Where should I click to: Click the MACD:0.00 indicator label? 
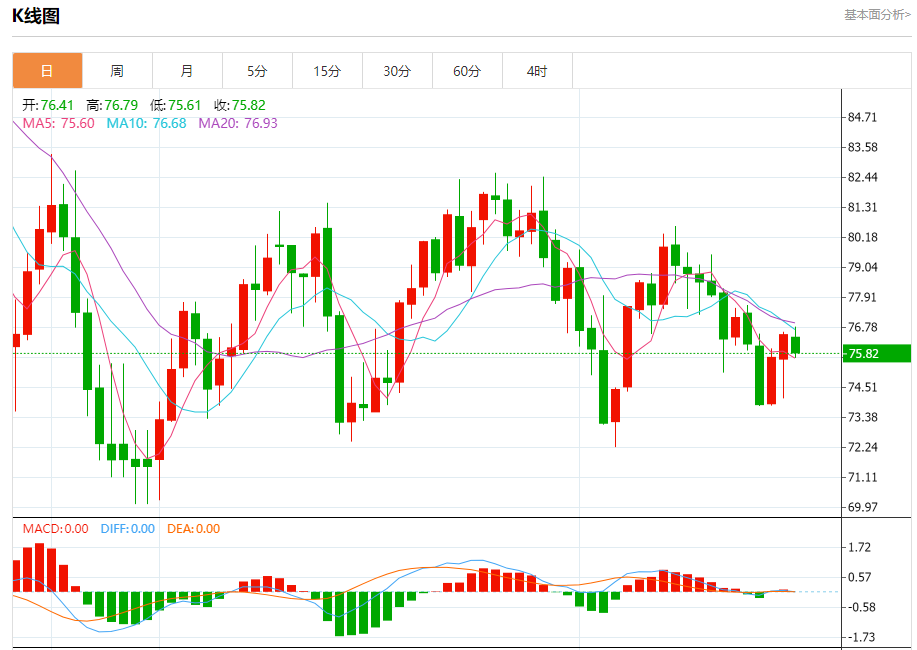tap(56, 529)
